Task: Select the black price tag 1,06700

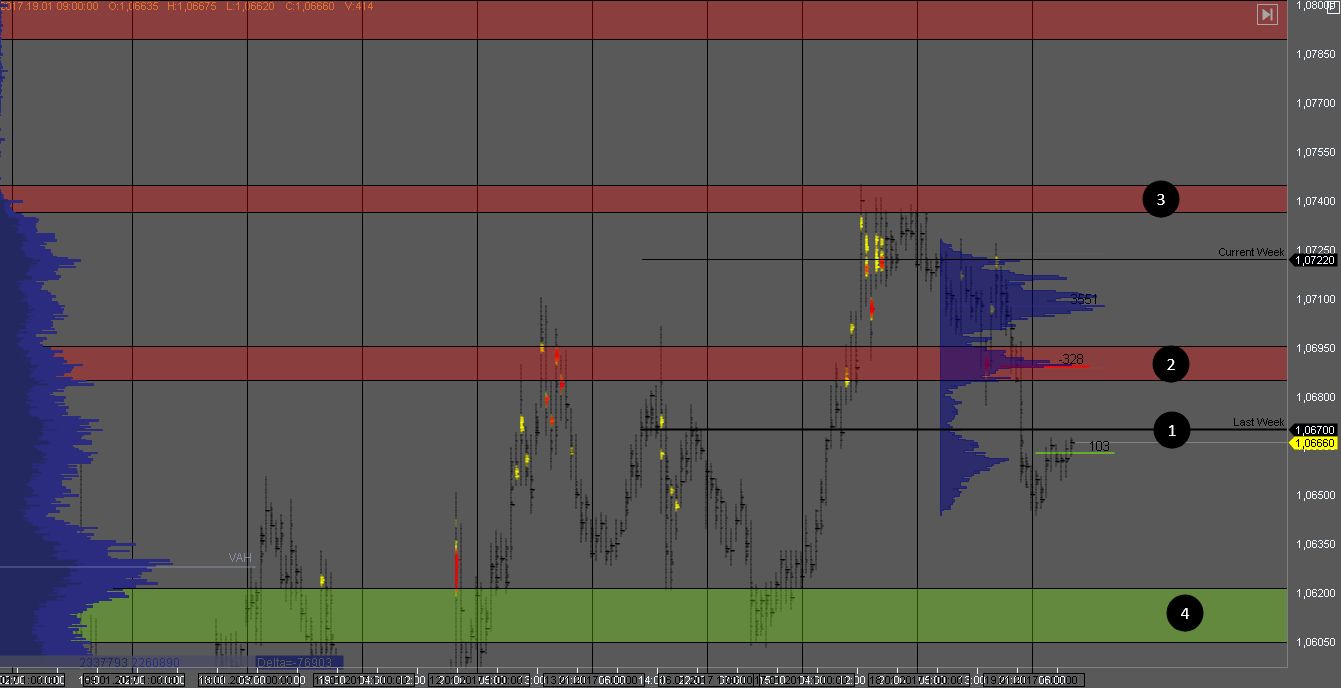Action: 1314,429
